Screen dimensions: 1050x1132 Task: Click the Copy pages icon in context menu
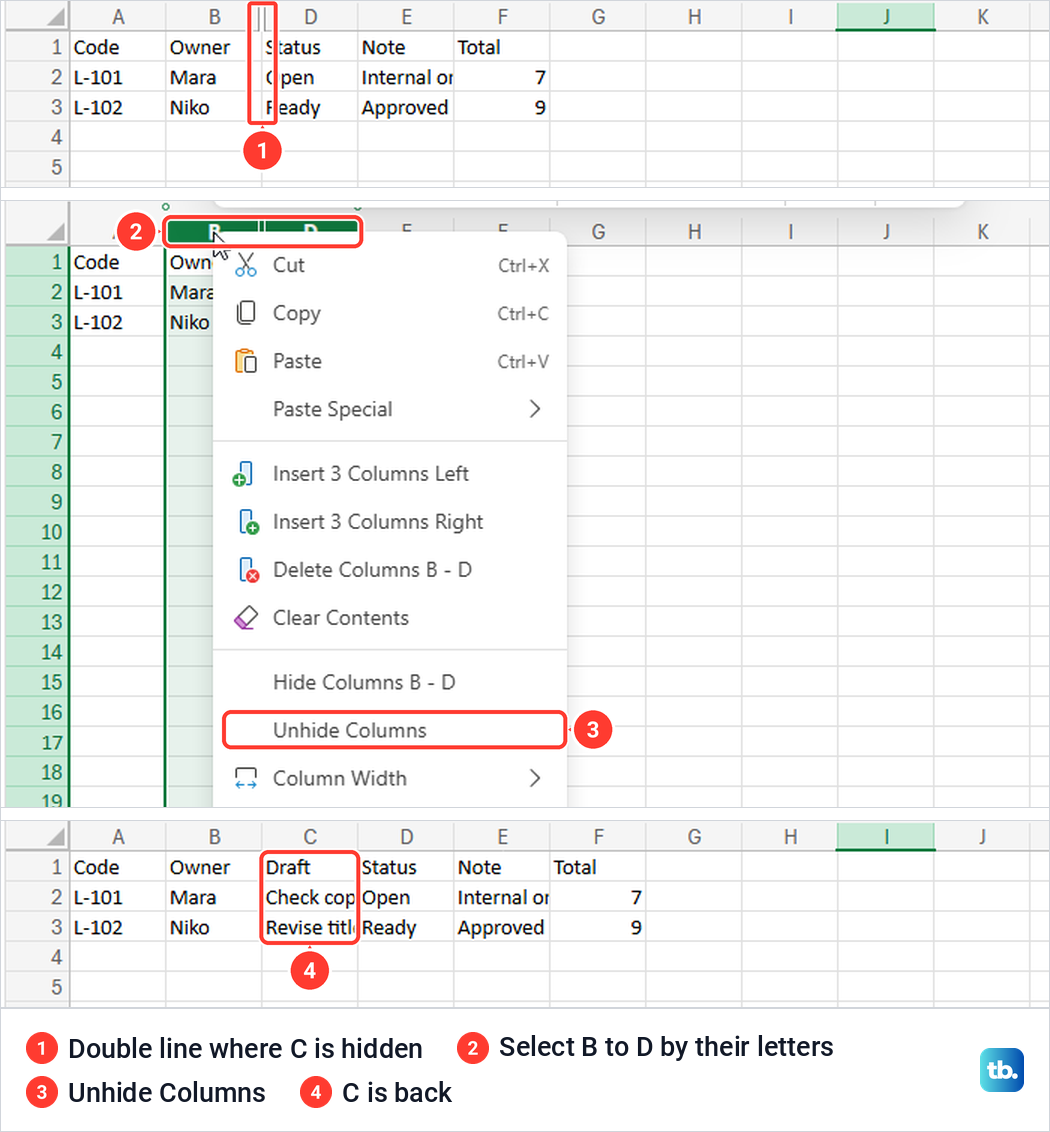pos(246,313)
